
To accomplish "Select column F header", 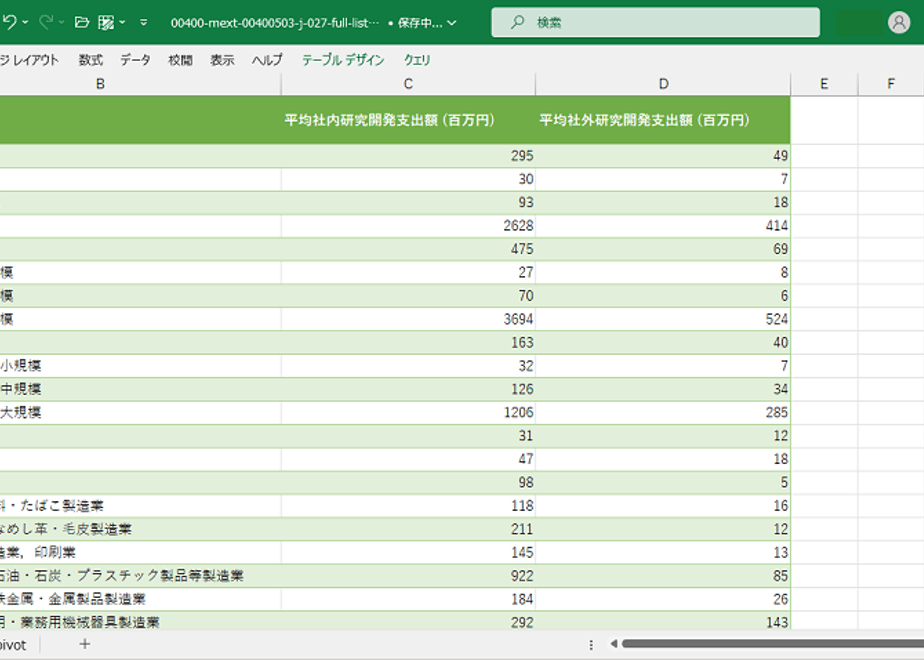I will (891, 84).
